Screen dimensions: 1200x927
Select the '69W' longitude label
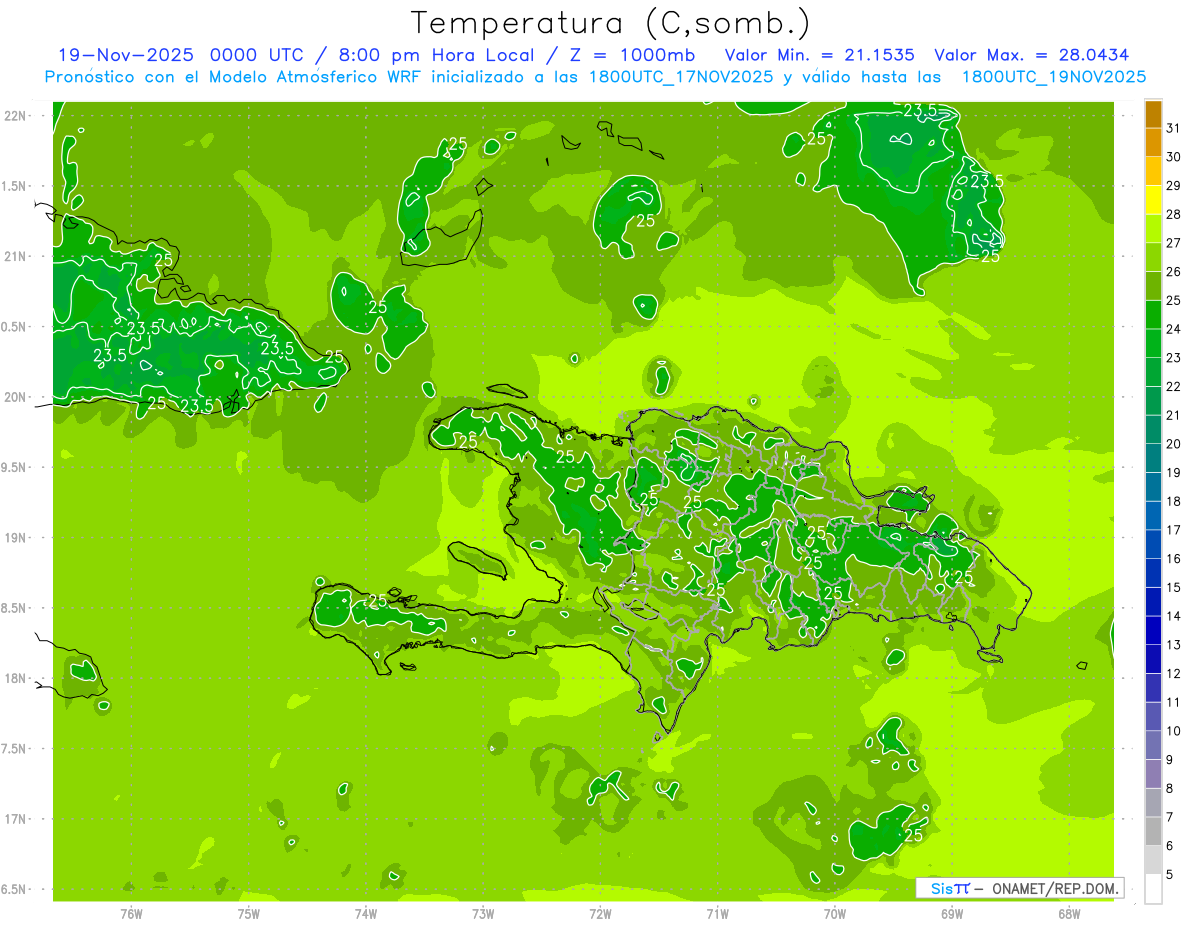952,914
